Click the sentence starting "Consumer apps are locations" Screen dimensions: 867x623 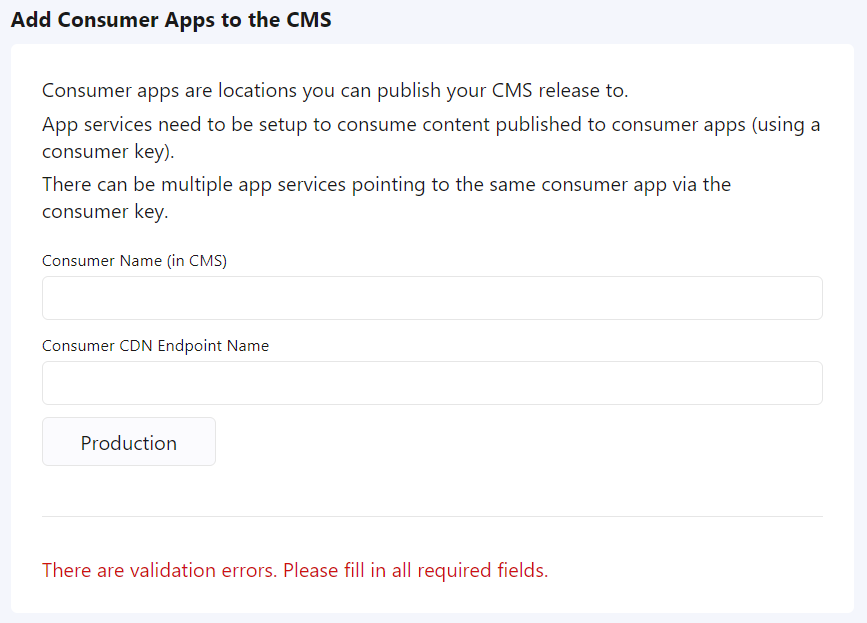pyautogui.click(x=335, y=91)
